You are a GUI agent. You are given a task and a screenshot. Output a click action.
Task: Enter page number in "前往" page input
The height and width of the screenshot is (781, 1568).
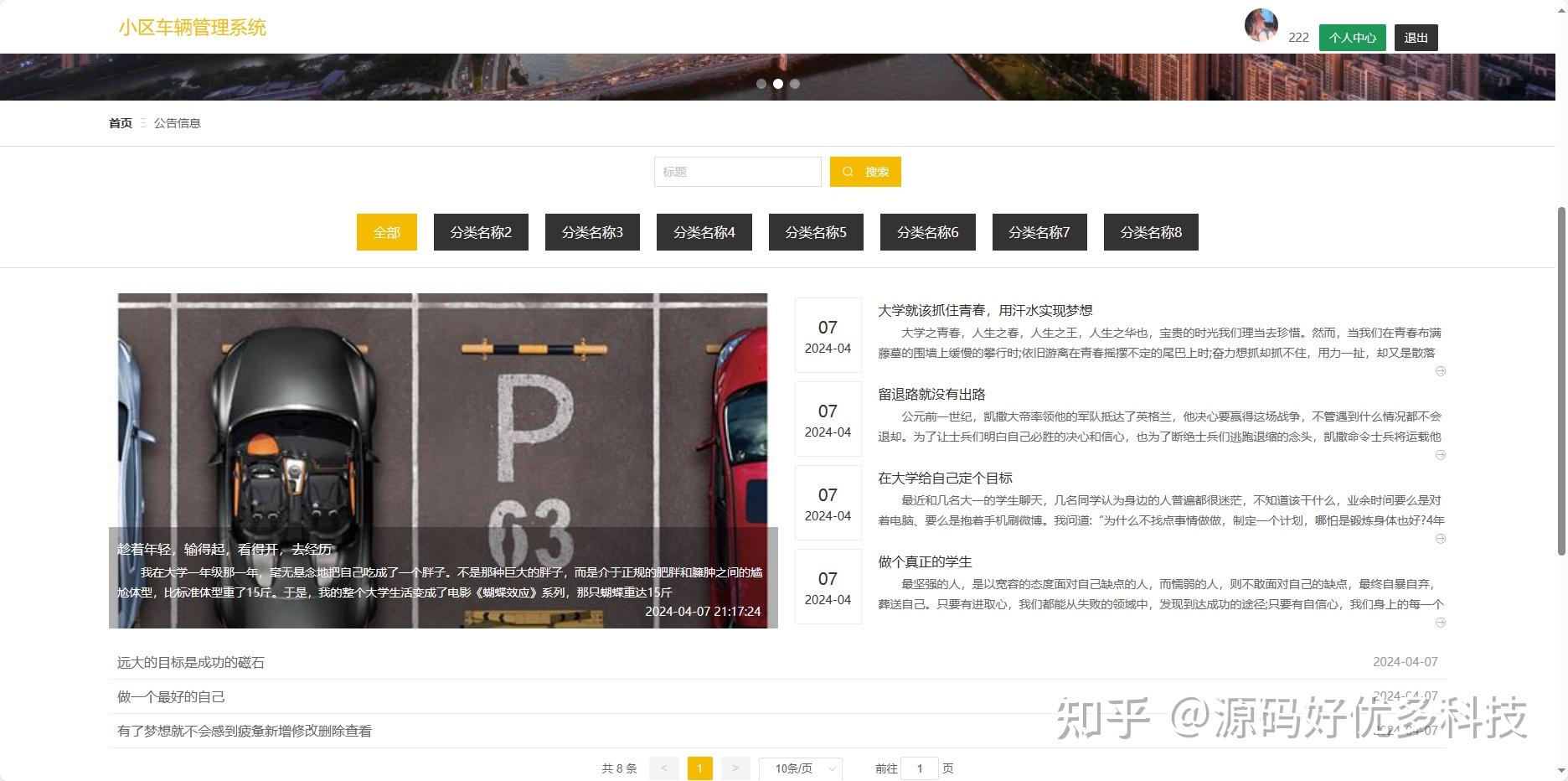point(920,768)
